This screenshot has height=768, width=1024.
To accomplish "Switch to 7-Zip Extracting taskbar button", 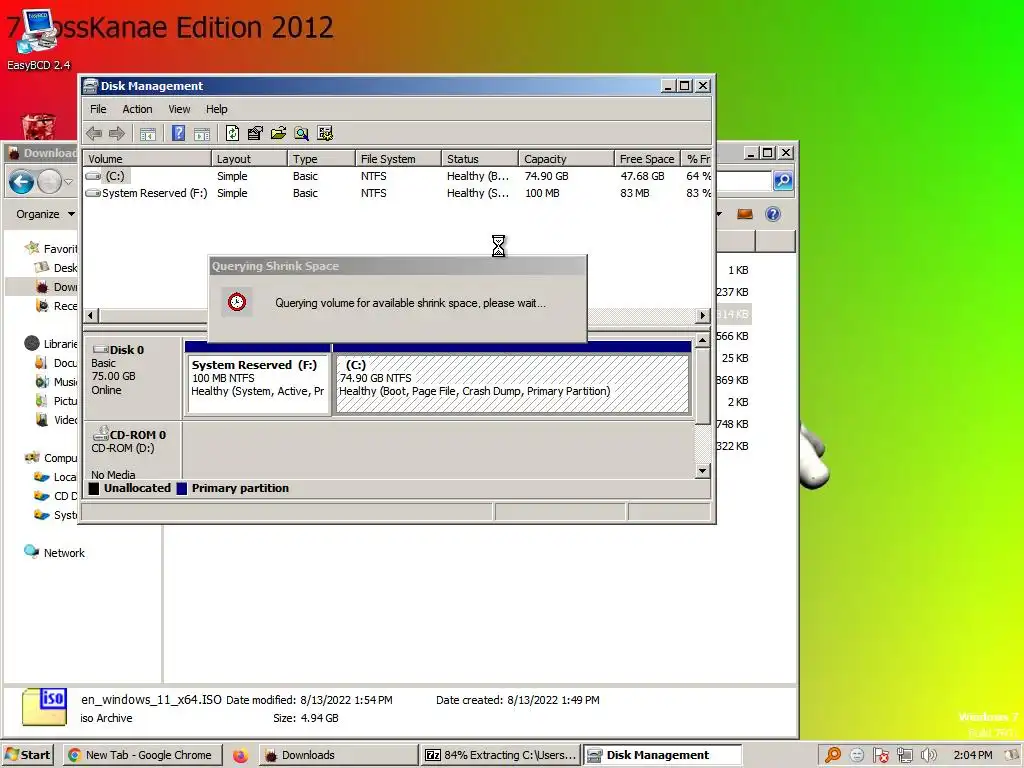I will 501,755.
